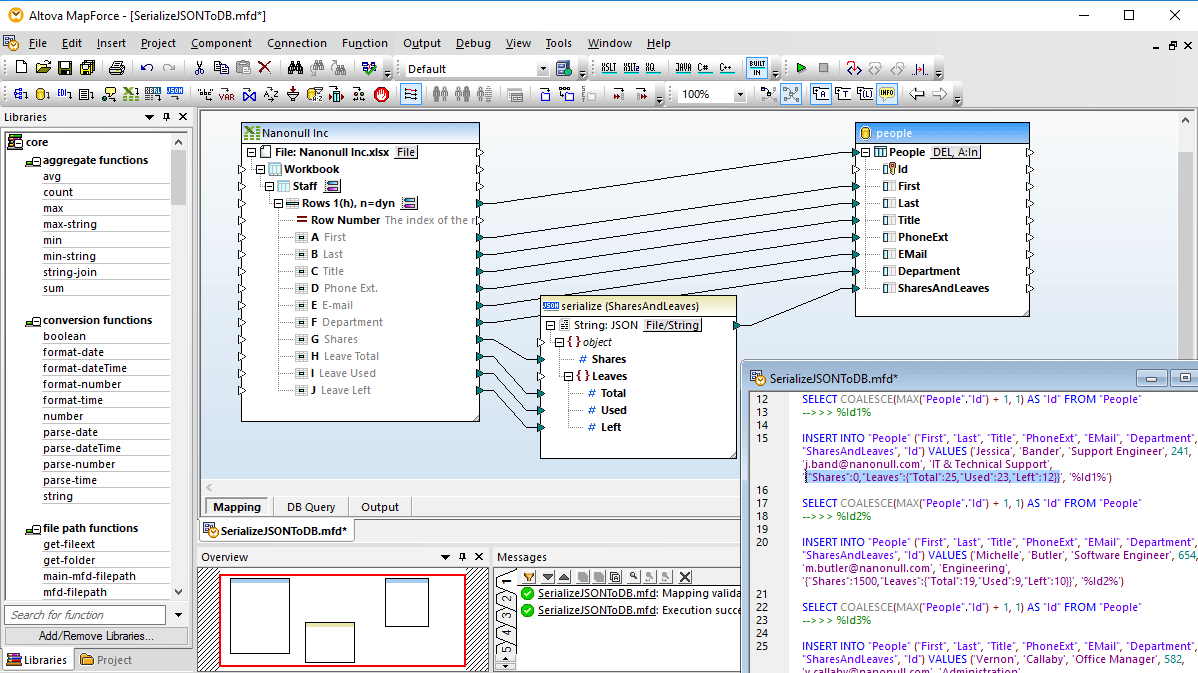Collapse the Staff worksheet node

pos(270,186)
